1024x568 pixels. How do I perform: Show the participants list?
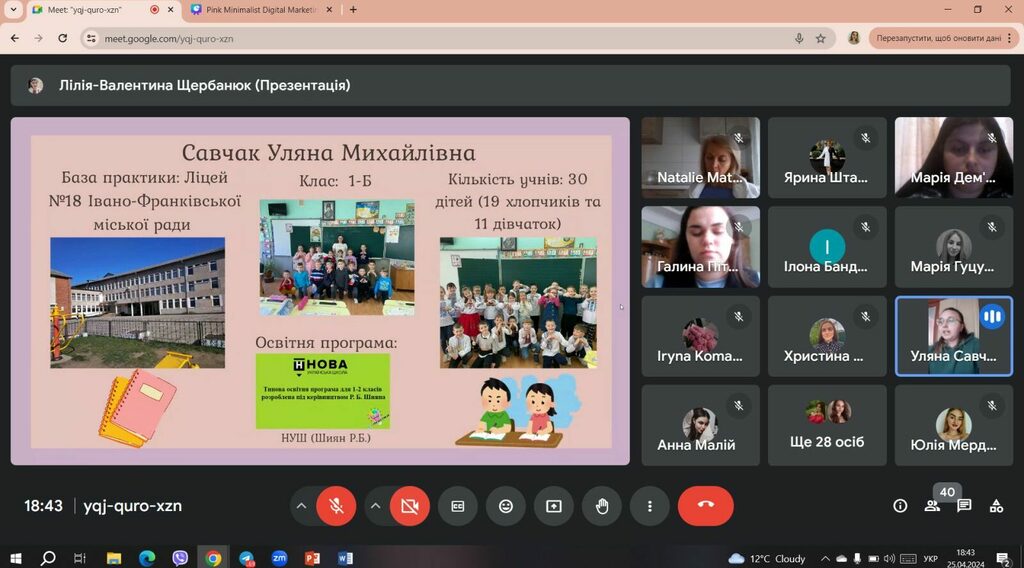(933, 506)
